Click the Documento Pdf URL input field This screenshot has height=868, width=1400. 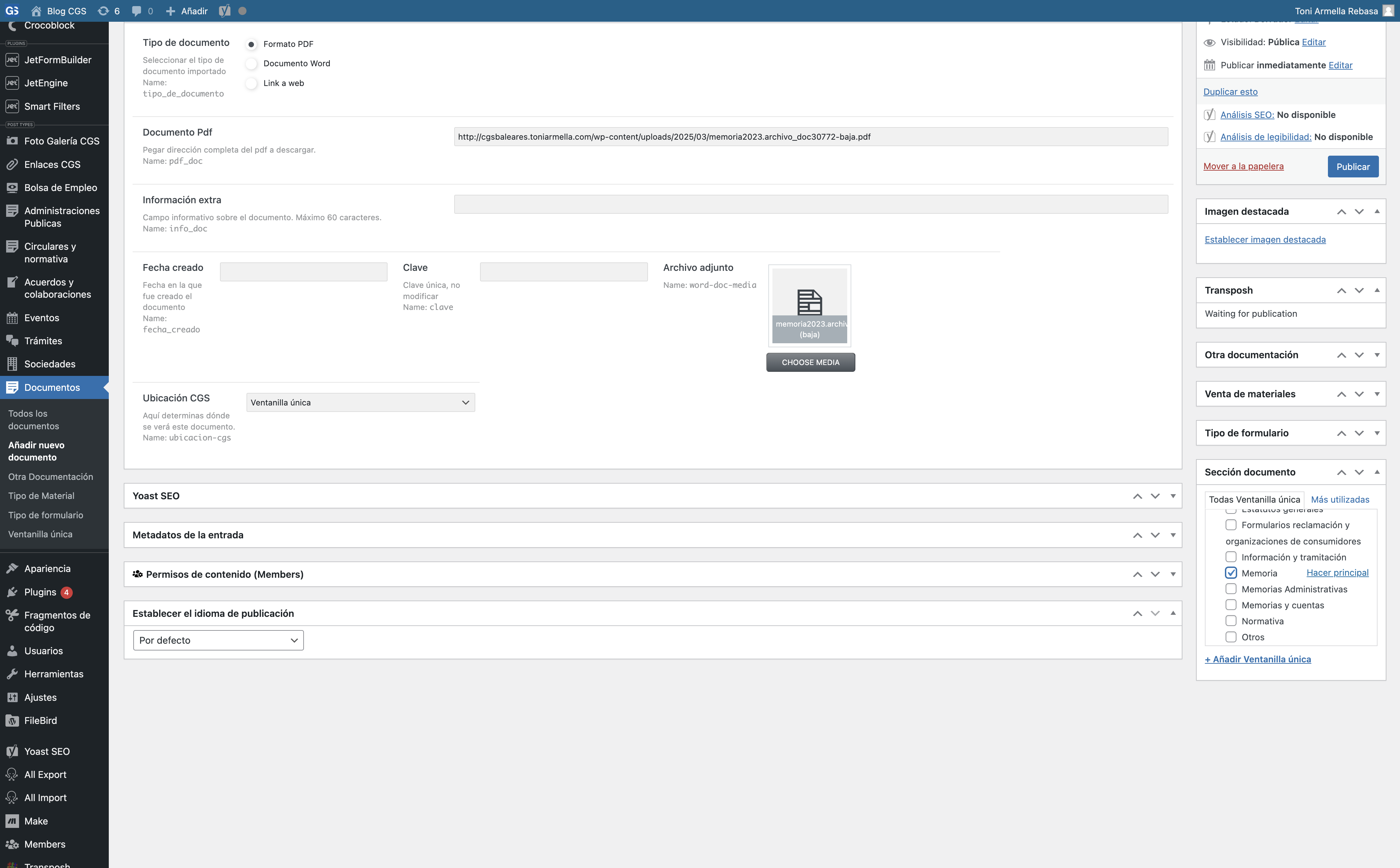[811, 137]
